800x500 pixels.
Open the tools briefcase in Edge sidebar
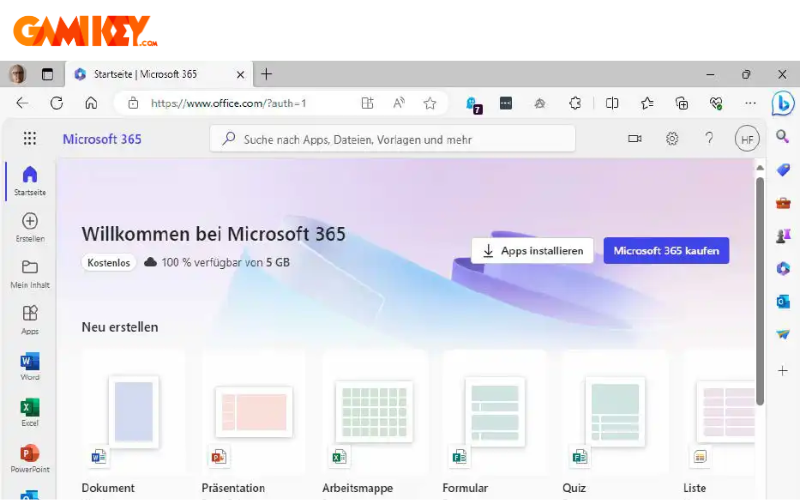[x=783, y=203]
